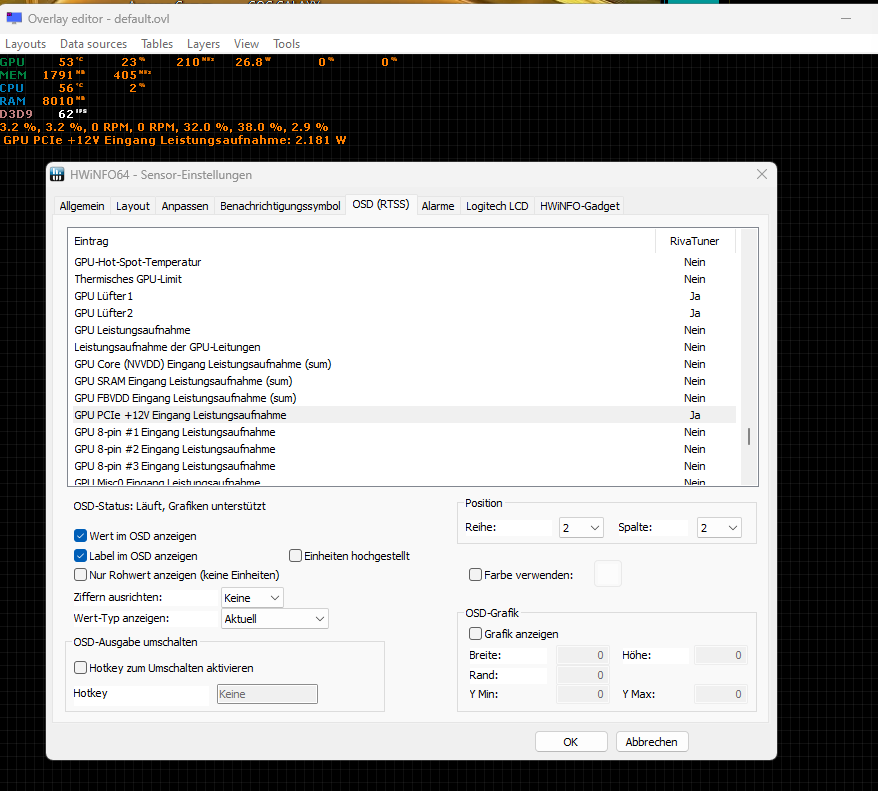Click the Y Max input field

pyautogui.click(x=721, y=694)
